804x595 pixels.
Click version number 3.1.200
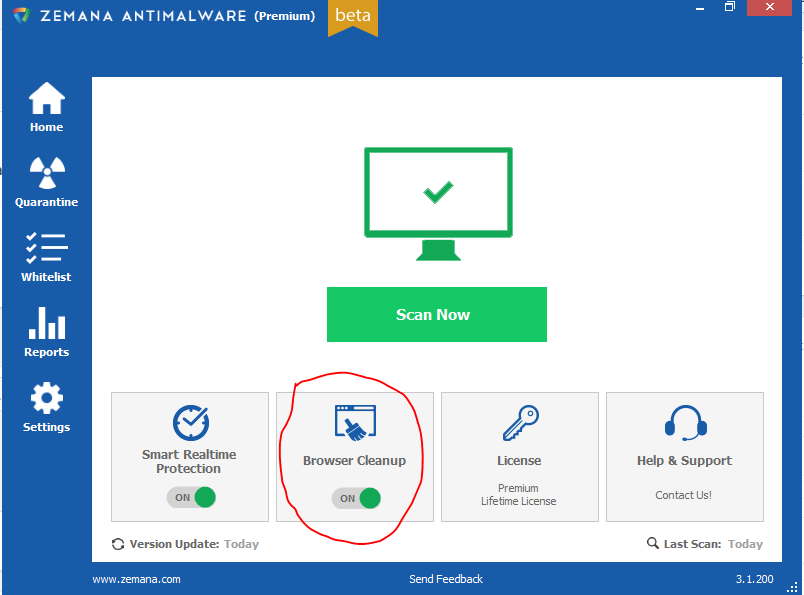pos(754,579)
